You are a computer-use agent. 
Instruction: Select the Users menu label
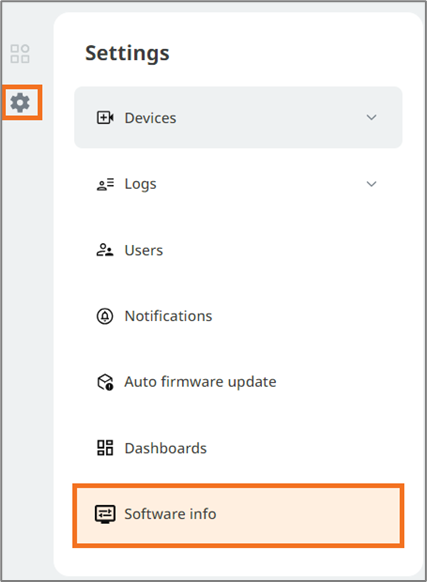tap(144, 251)
